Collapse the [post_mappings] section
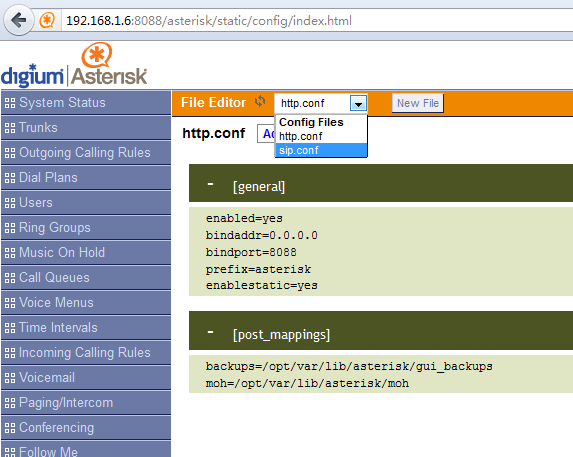 [x=210, y=332]
